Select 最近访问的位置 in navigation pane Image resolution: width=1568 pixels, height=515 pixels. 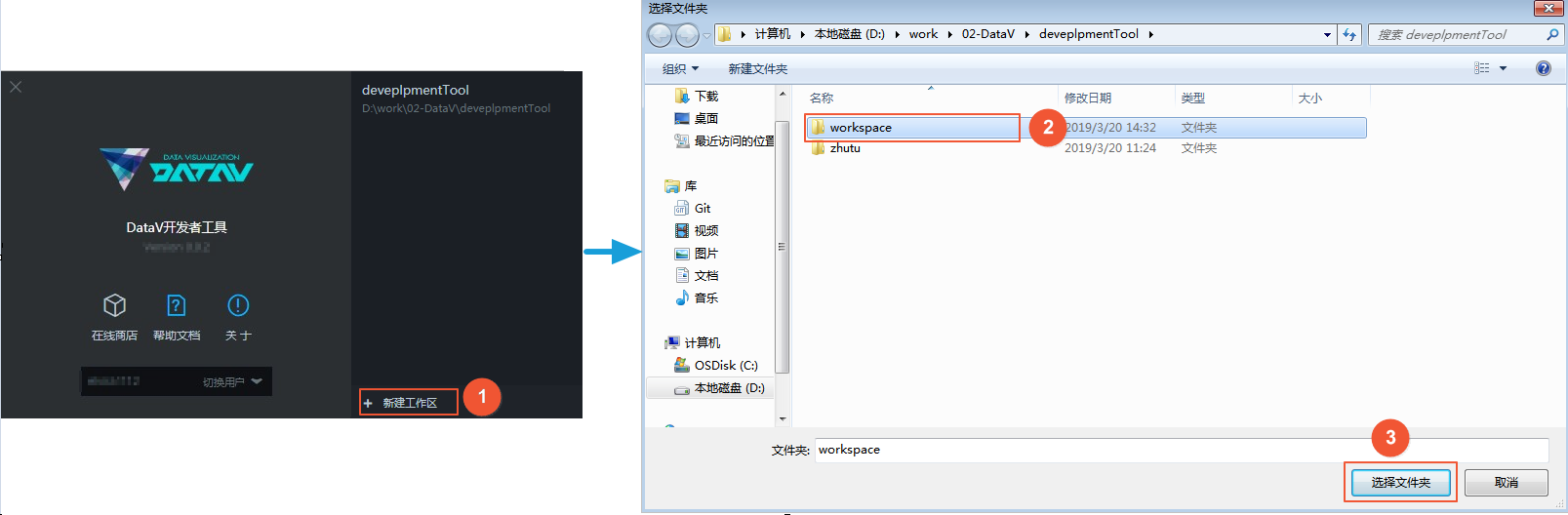coord(723,141)
